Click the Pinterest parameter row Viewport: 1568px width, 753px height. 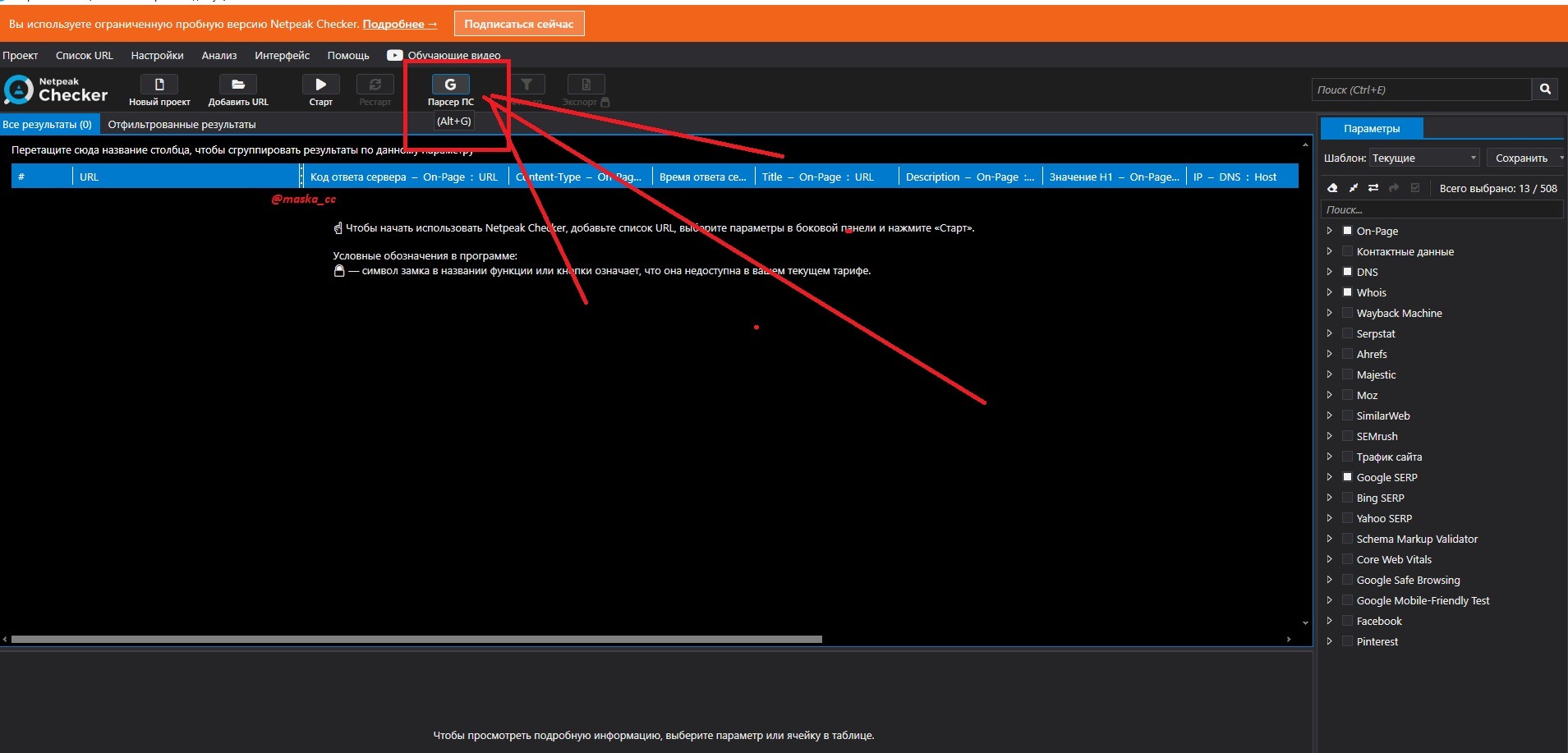(1377, 641)
